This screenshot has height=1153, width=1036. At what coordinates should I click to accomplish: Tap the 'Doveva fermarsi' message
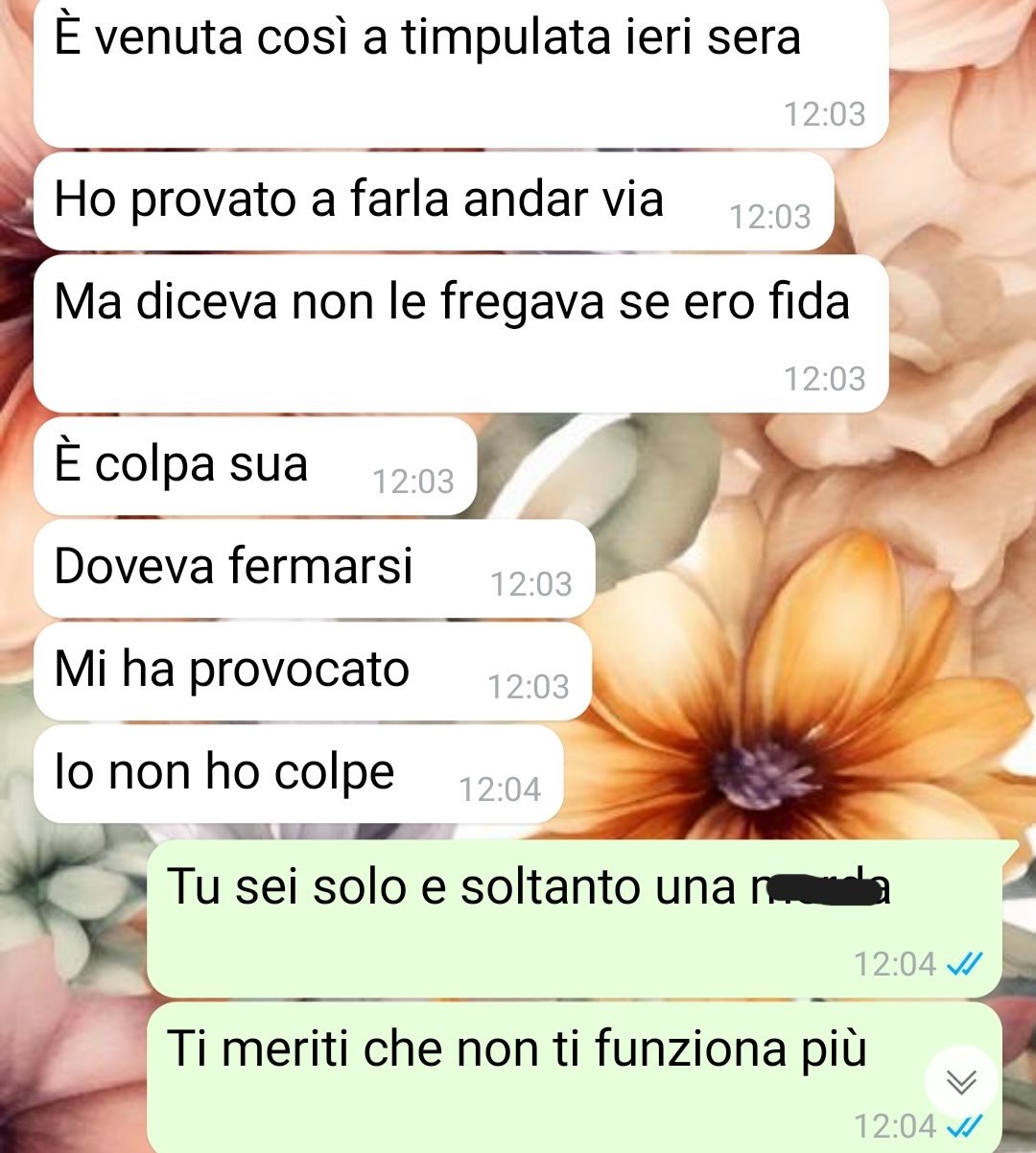(x=315, y=569)
